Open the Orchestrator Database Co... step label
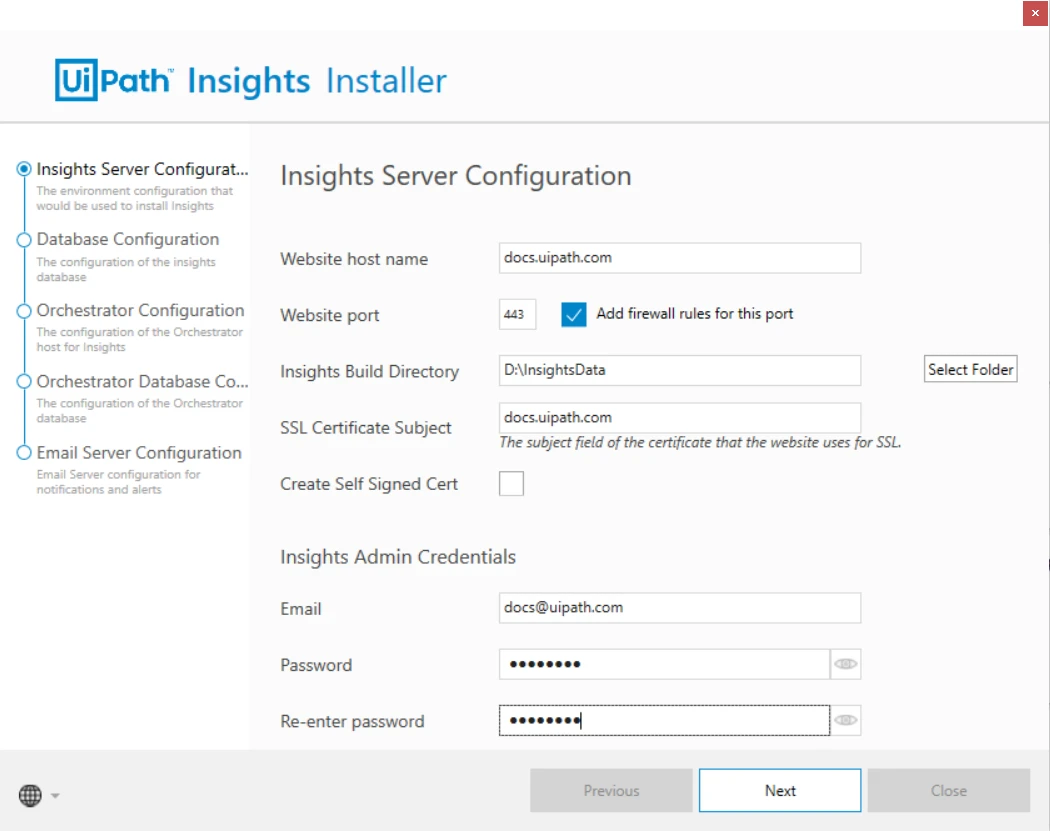 (x=143, y=381)
